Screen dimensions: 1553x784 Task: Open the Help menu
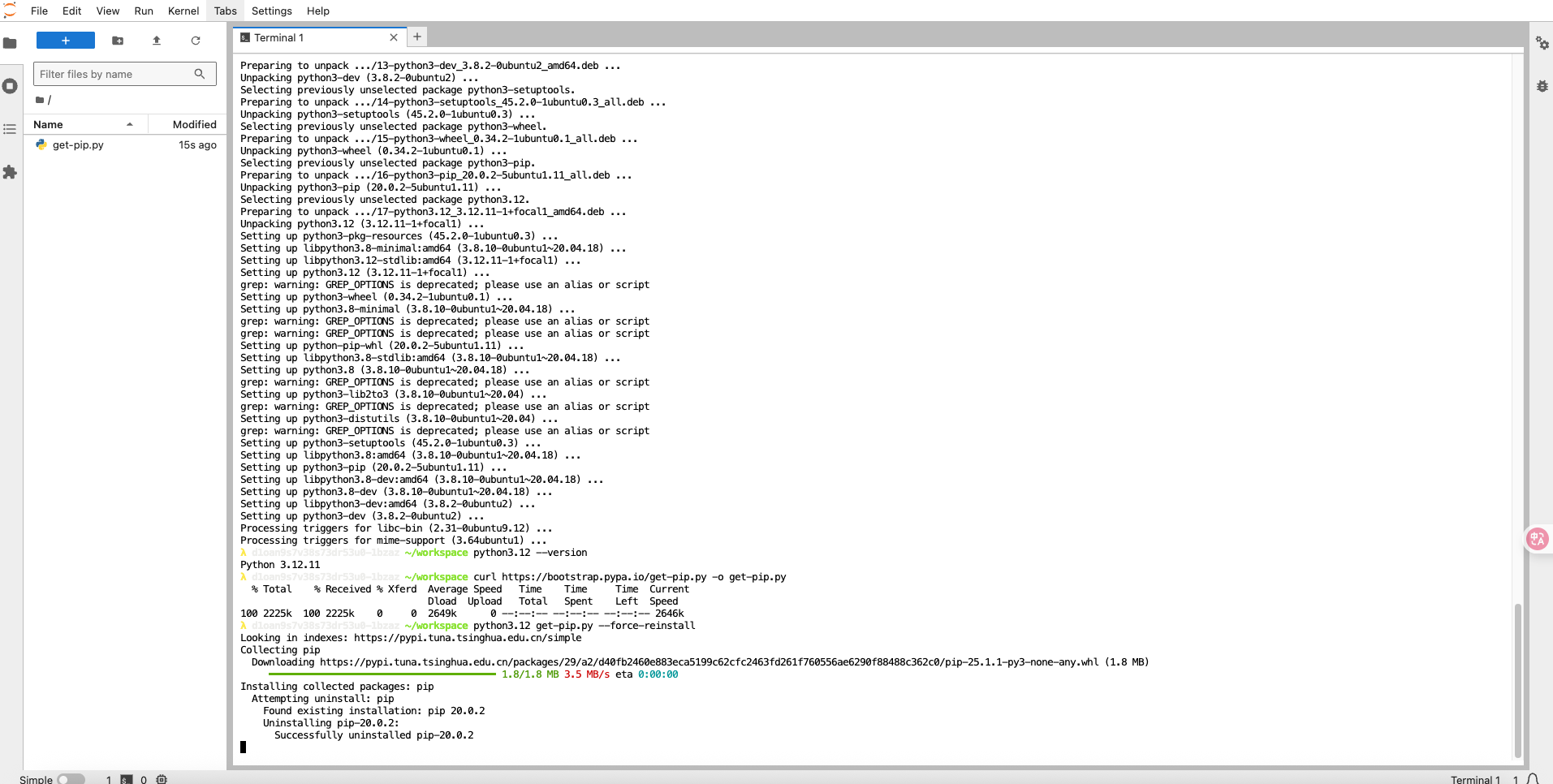(x=318, y=11)
